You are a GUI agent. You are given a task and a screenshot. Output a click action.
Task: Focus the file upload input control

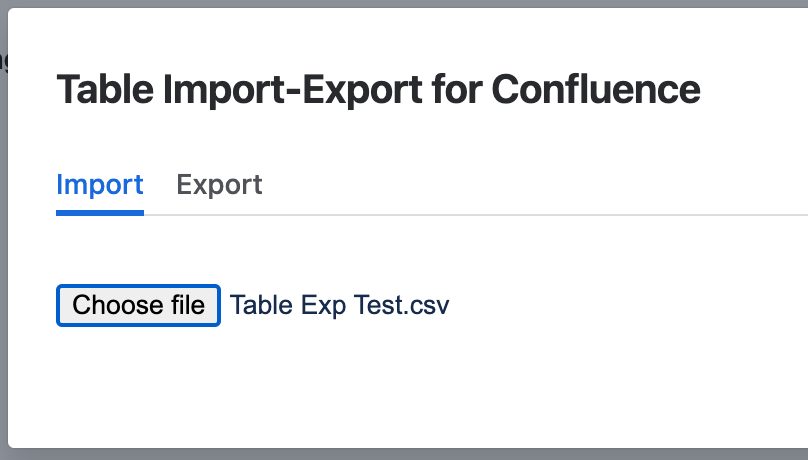[x=138, y=305]
